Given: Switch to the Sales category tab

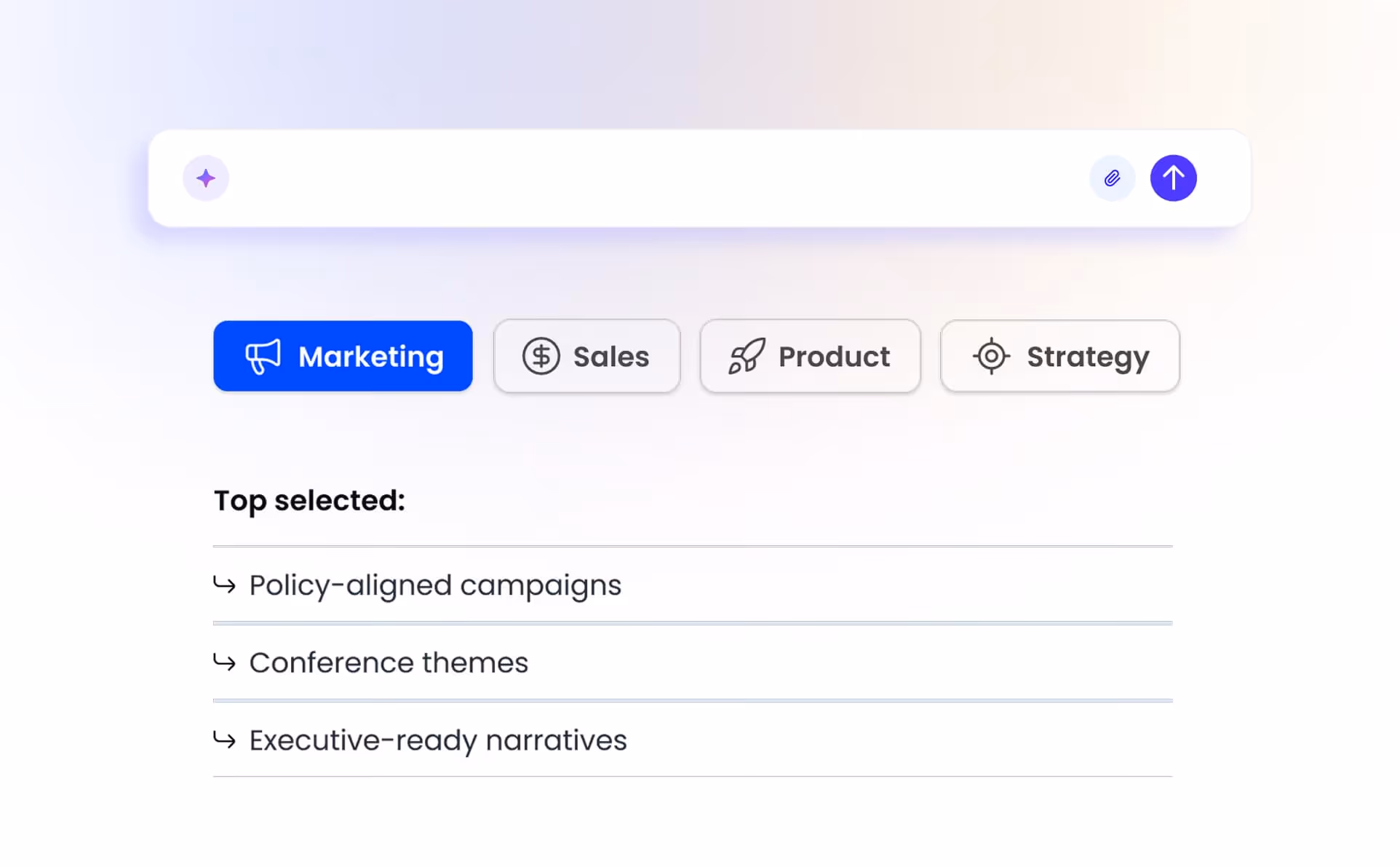Looking at the screenshot, I should point(586,356).
